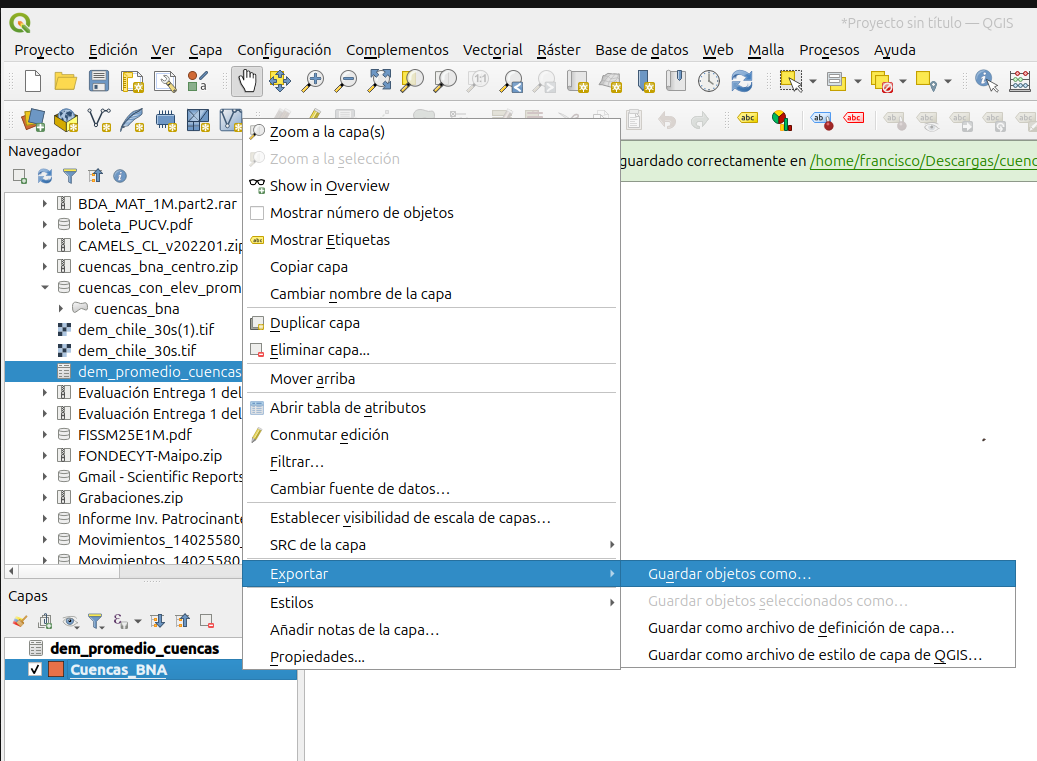Click the Cuencas_BNA orange color swatch
Screen dimensions: 1037x761
click(x=56, y=670)
